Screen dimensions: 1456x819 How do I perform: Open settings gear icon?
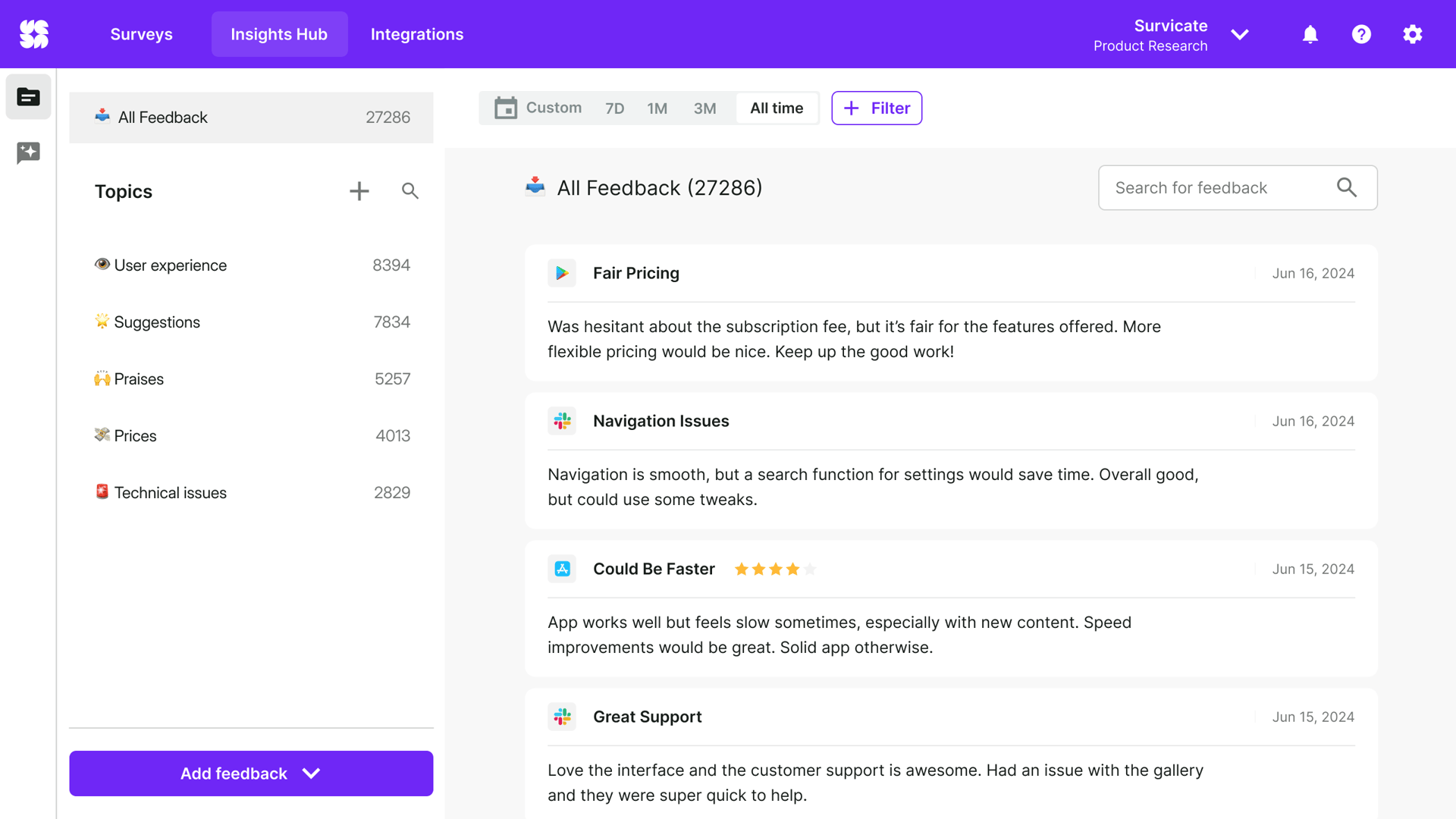click(x=1412, y=34)
